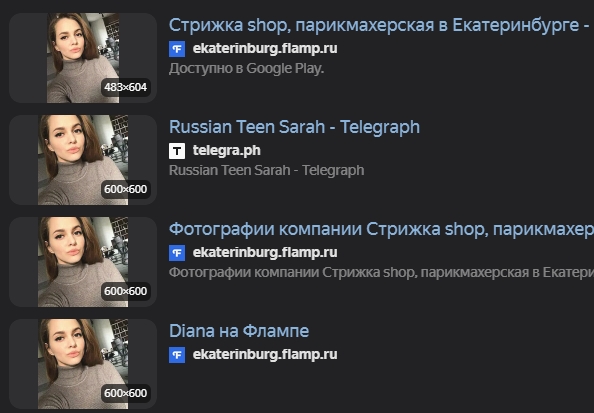This screenshot has height=413, width=594.
Task: Click the Telegraph favicon beside telegra.ph
Action: coord(177,151)
